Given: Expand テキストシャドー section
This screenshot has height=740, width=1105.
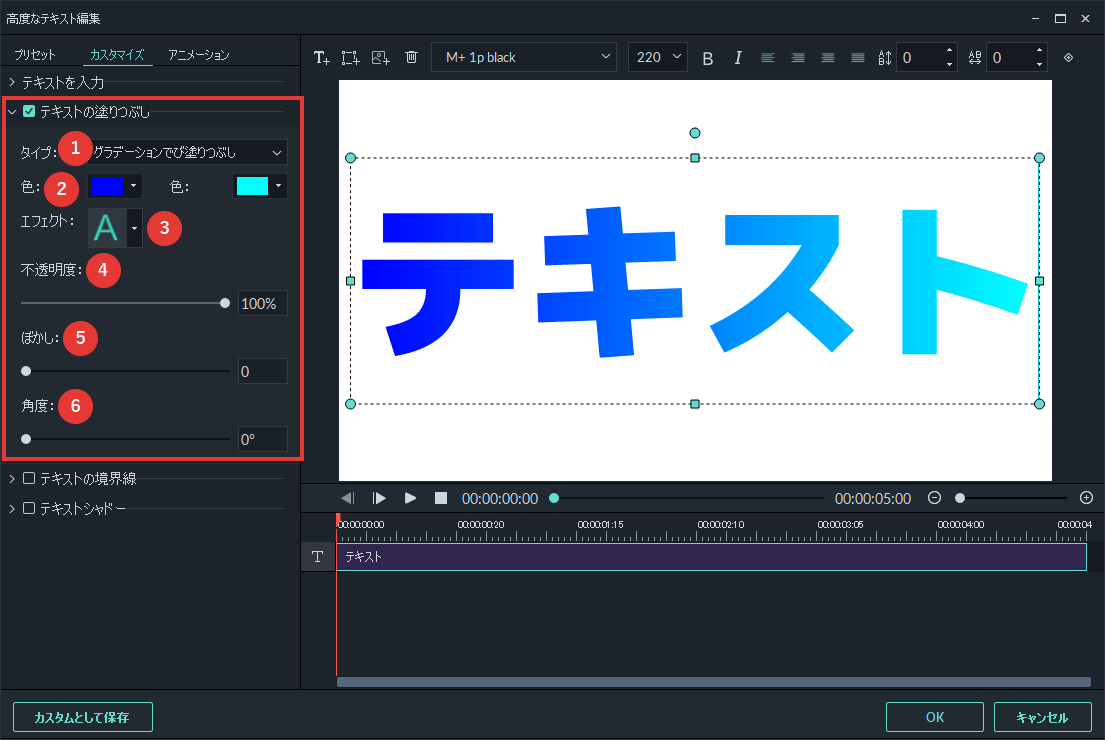Looking at the screenshot, I should click(12, 508).
